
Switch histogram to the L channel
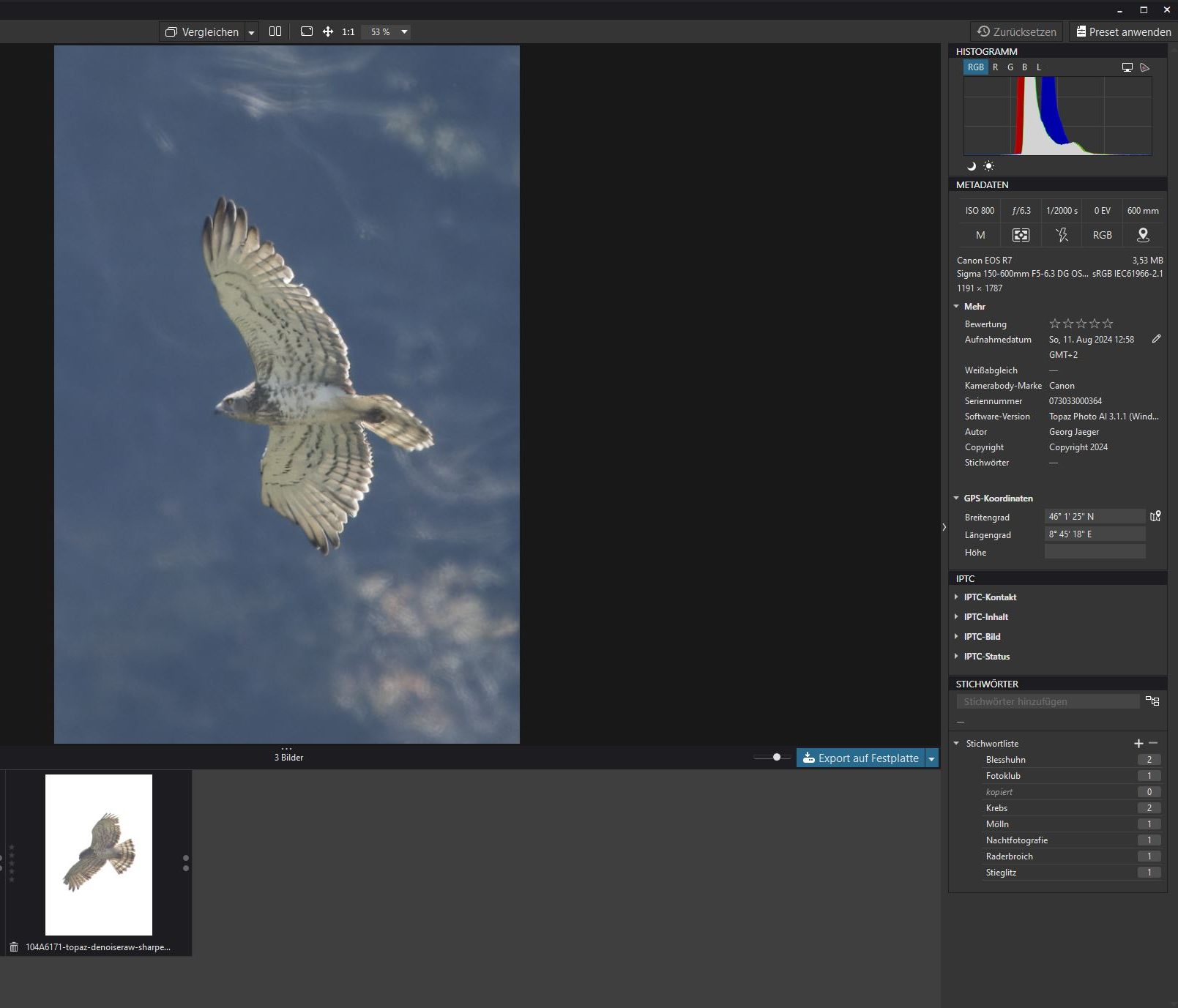(1038, 67)
